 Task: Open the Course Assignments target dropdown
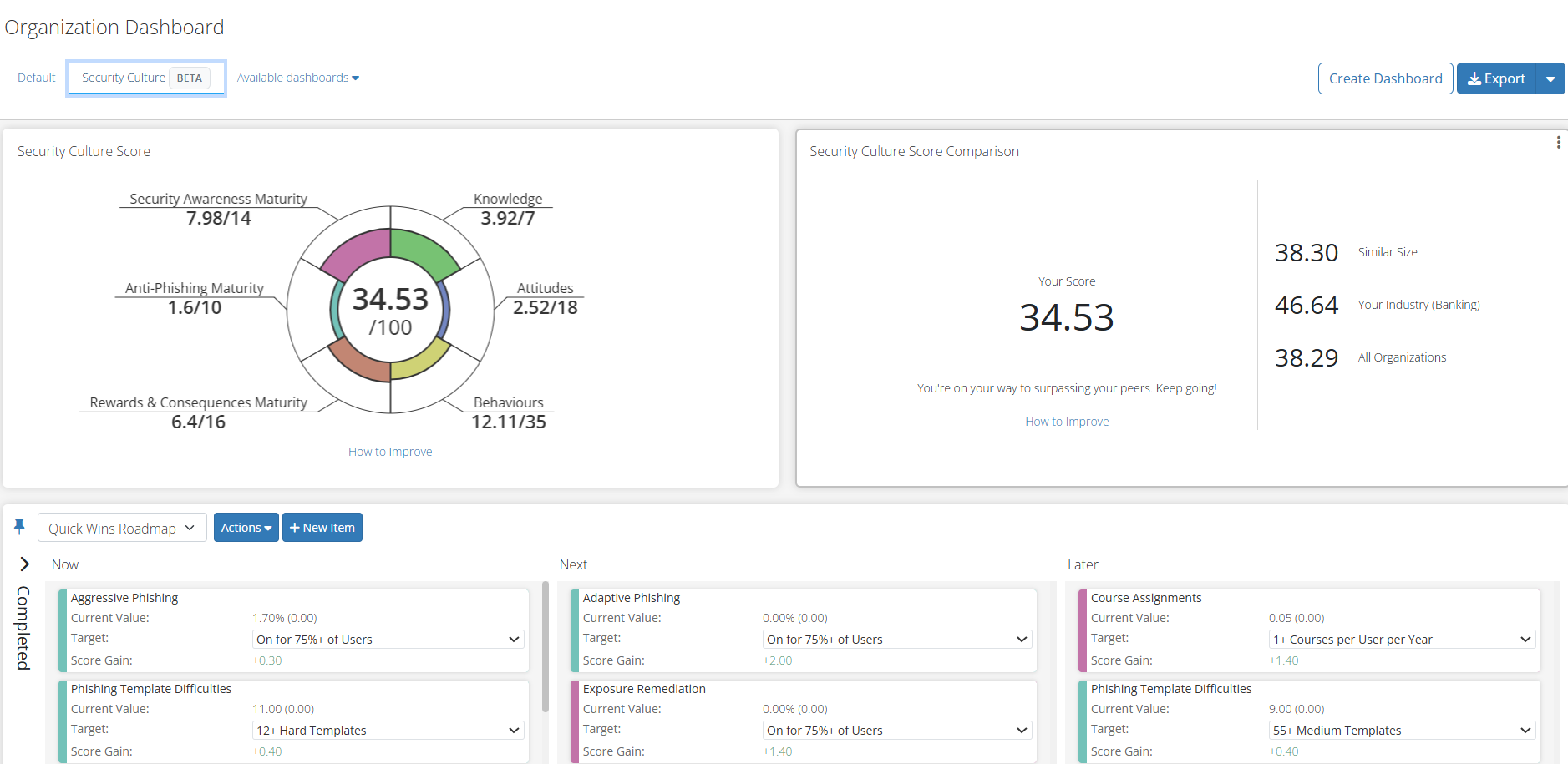point(1401,640)
